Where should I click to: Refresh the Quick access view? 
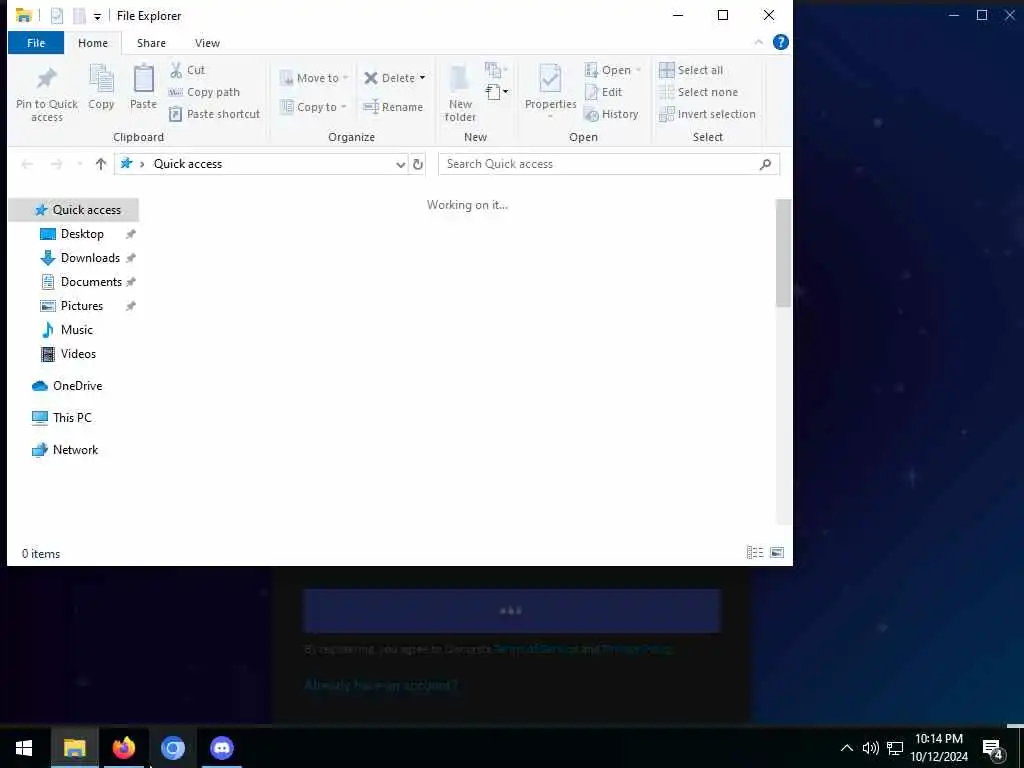(x=418, y=165)
